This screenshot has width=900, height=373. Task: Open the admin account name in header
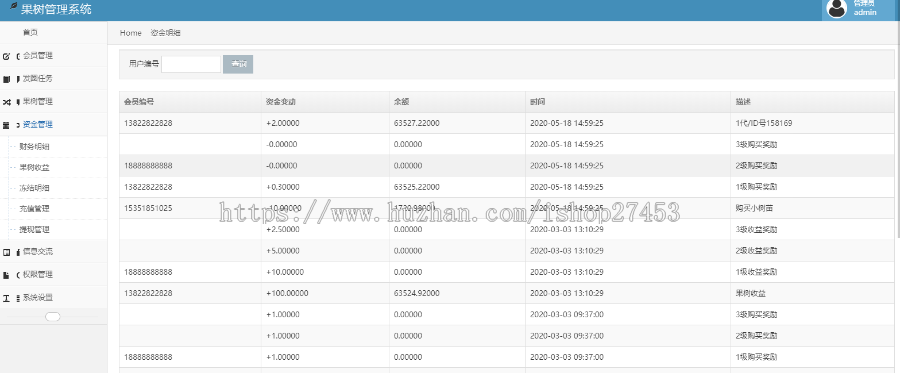865,12
